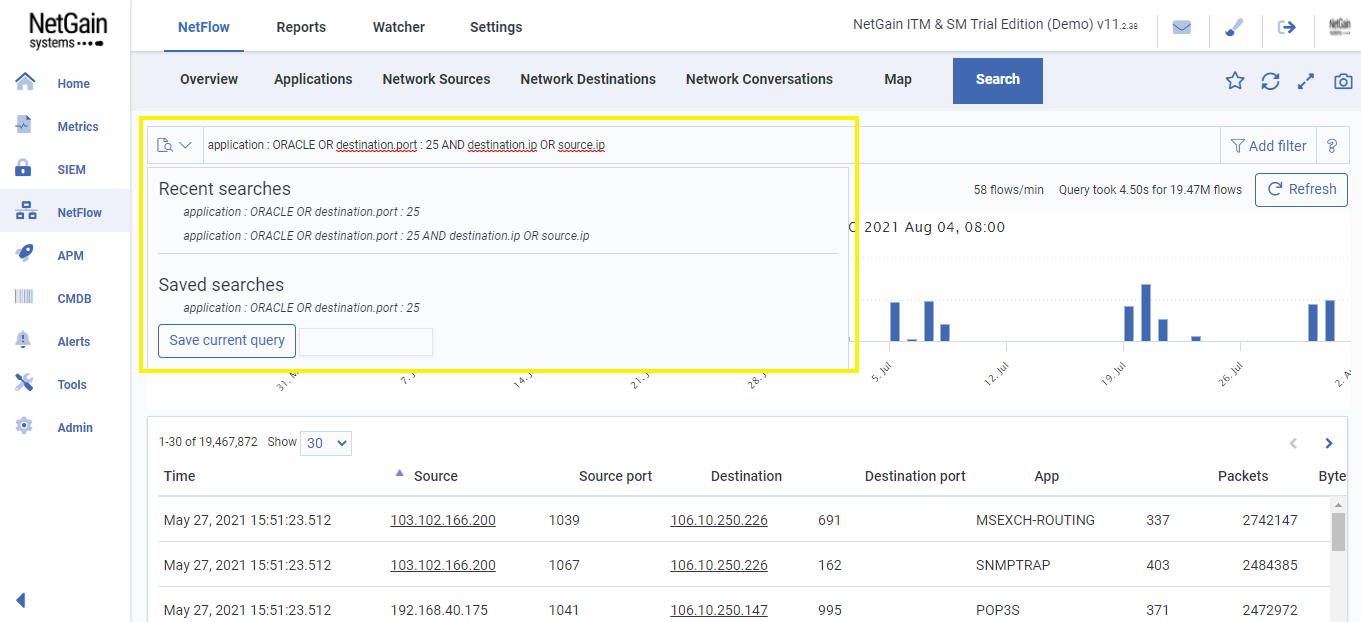
Task: Click the NetFlow network icon in sidebar
Action: tap(26, 211)
